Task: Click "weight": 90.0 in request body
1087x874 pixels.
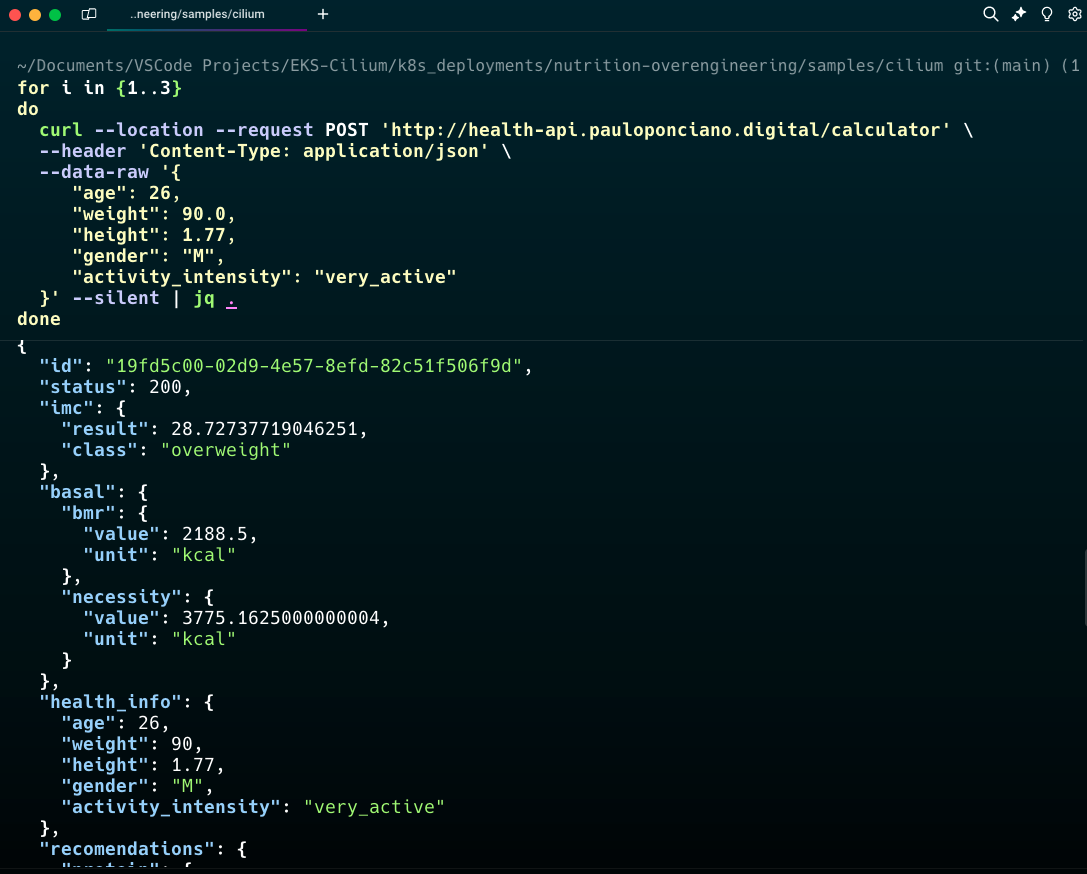Action: 153,214
